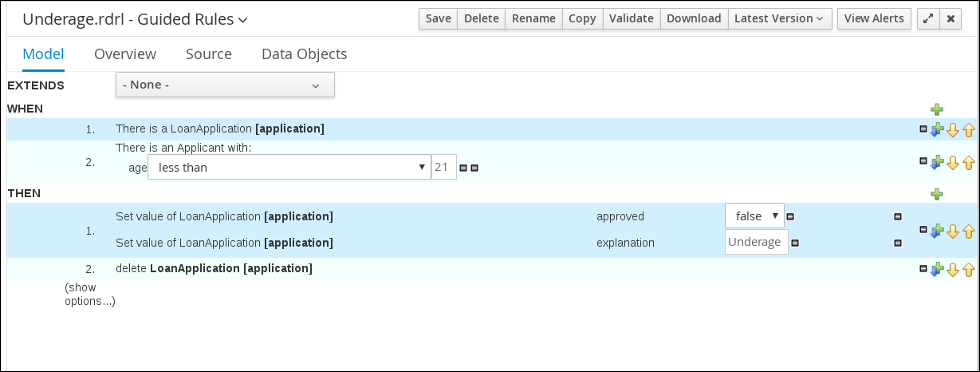Screen dimensions: 980x372
Task: Open the Latest Version dropdown
Action: pos(780,19)
